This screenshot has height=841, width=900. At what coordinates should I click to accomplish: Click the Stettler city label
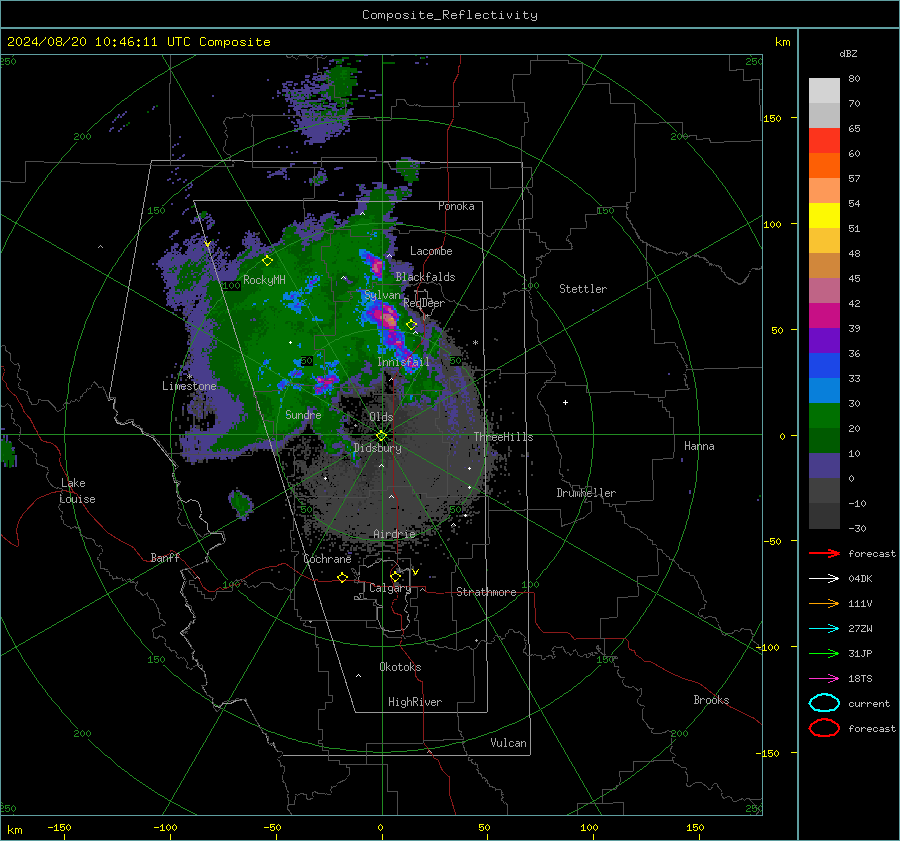[x=583, y=289]
